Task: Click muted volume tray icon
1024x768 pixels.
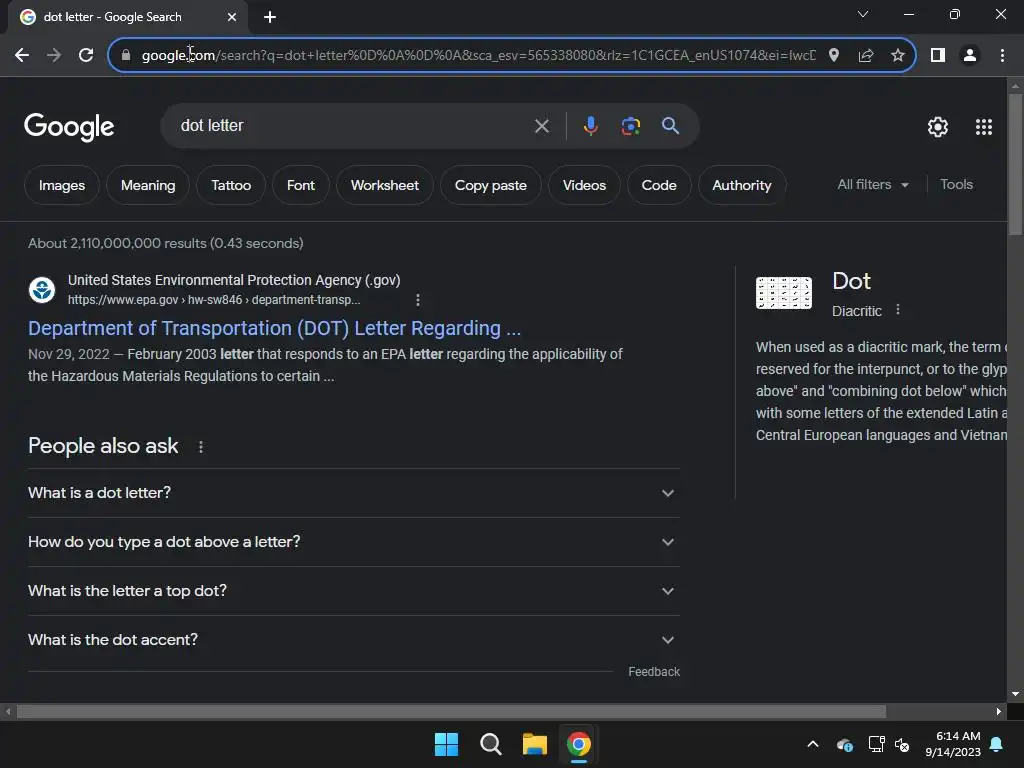Action: pyautogui.click(x=902, y=744)
